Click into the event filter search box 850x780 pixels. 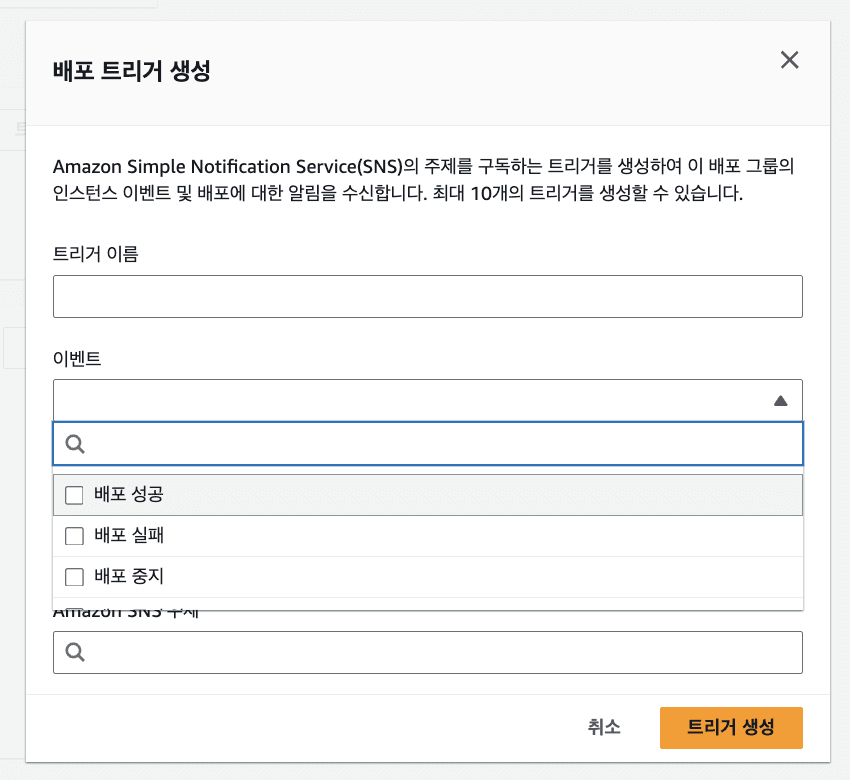440,444
